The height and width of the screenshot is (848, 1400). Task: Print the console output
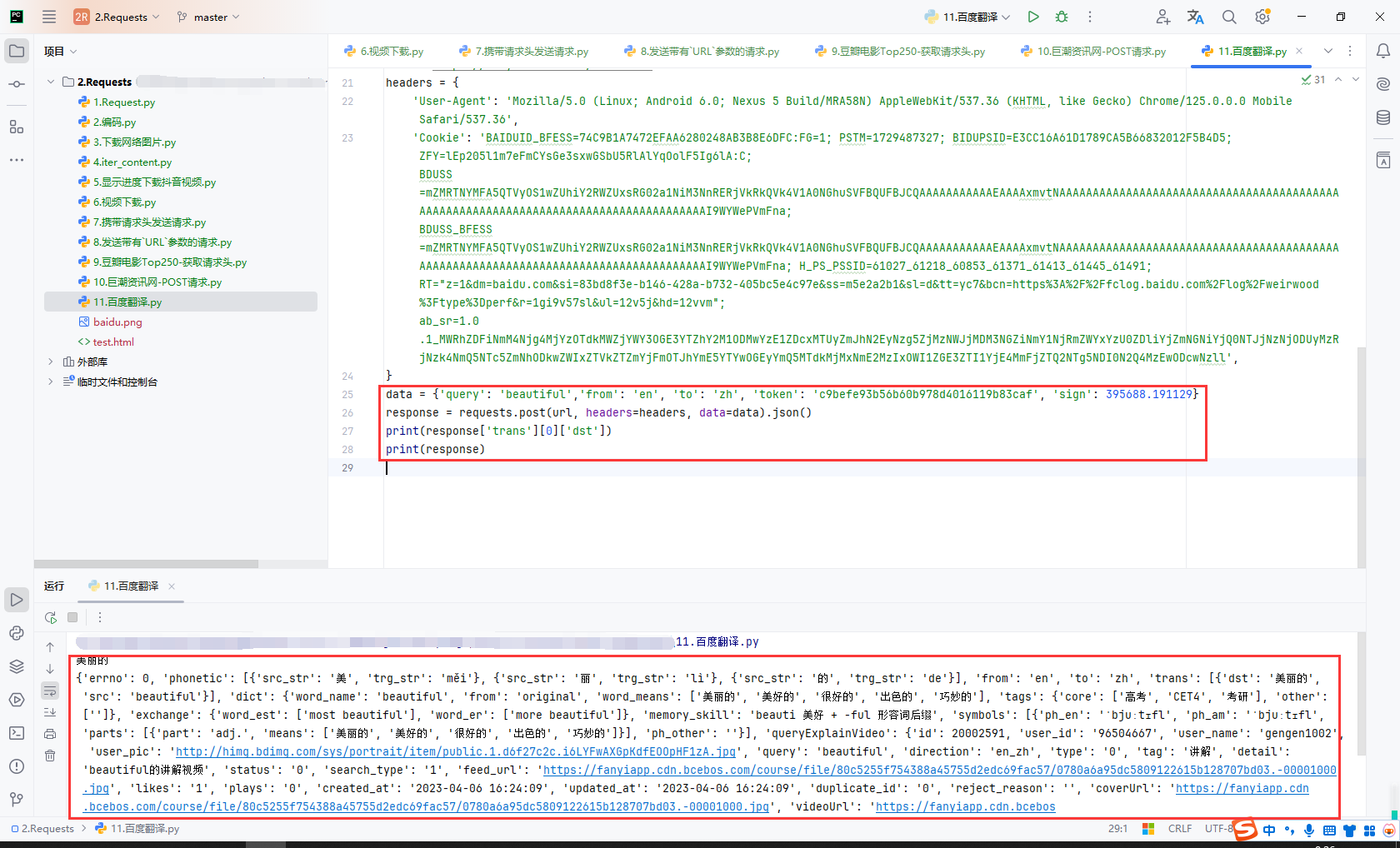point(50,734)
